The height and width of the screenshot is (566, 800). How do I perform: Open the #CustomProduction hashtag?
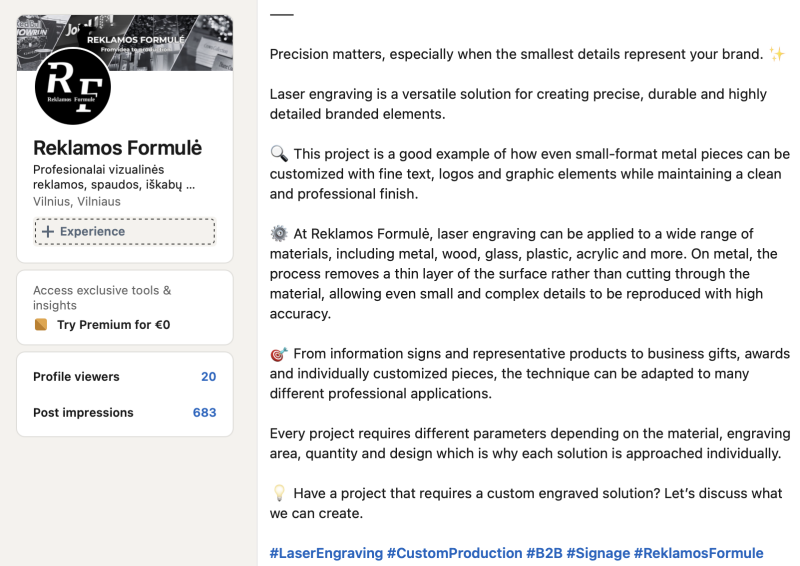[x=455, y=553]
